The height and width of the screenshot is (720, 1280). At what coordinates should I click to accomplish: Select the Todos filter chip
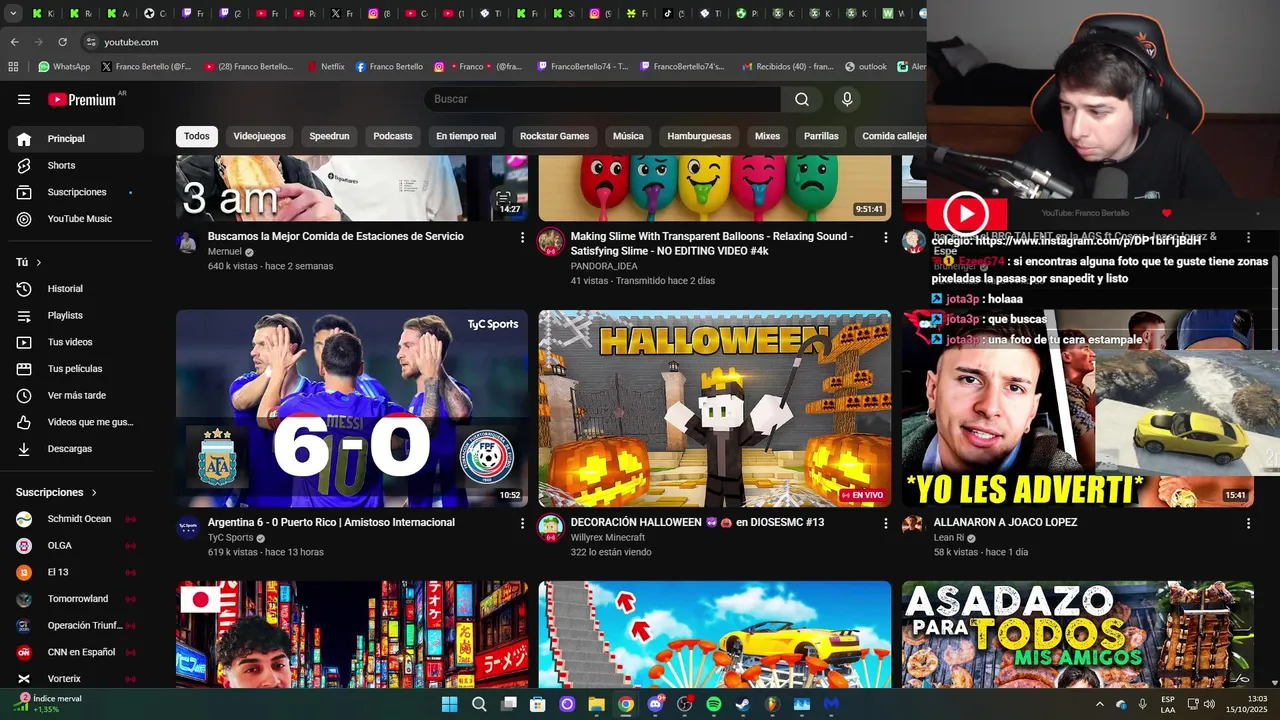click(x=197, y=136)
